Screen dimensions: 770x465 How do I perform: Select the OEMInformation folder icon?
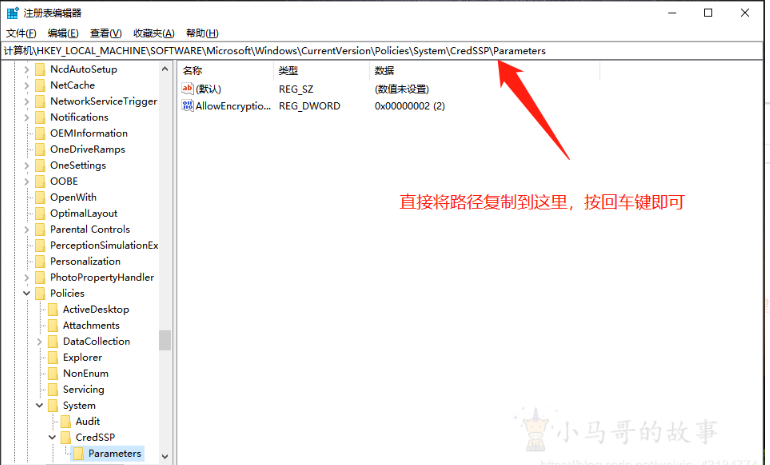[40, 134]
